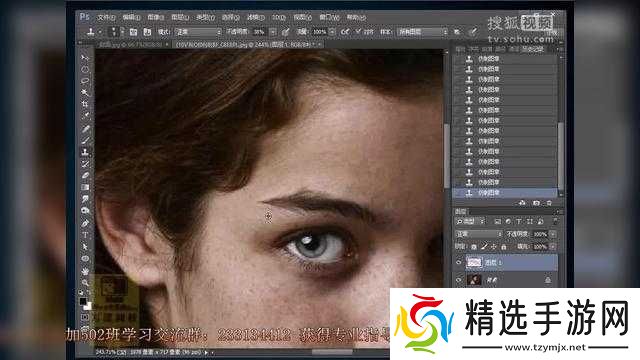Create new document from current history state

click(522, 203)
